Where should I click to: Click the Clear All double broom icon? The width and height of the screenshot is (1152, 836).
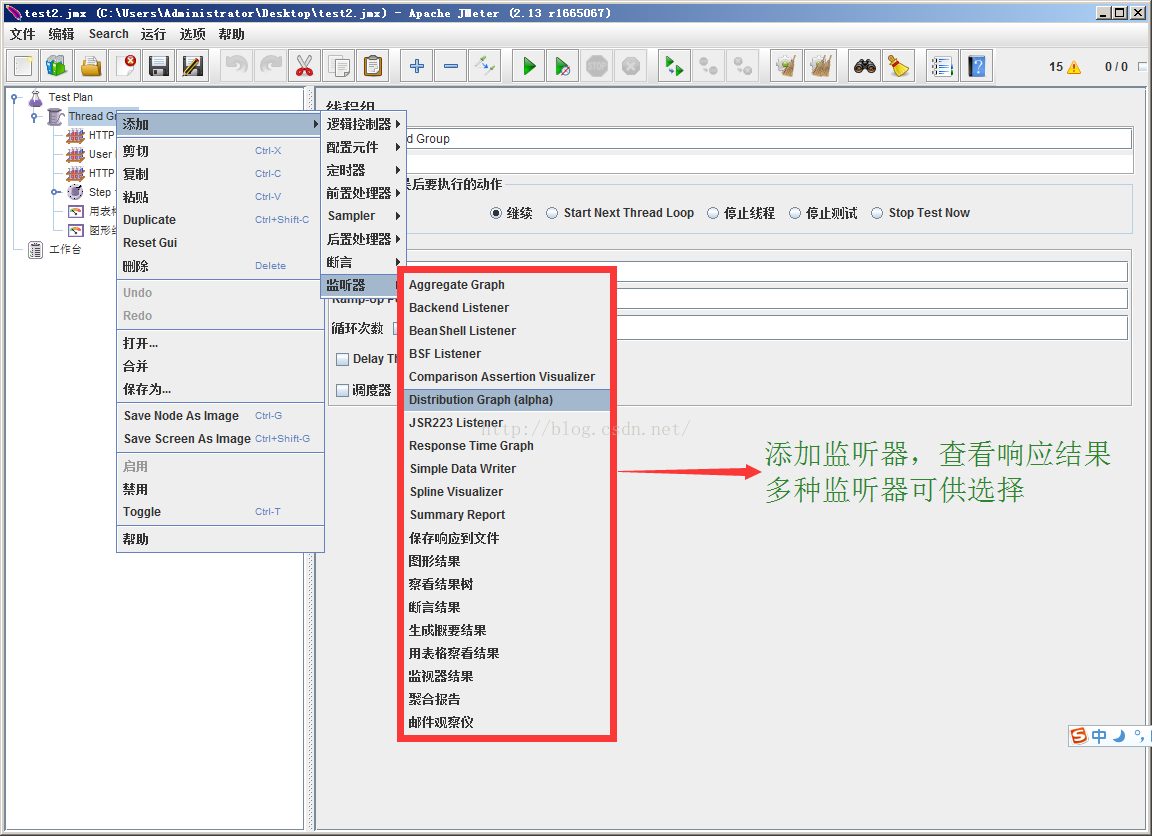(x=821, y=66)
